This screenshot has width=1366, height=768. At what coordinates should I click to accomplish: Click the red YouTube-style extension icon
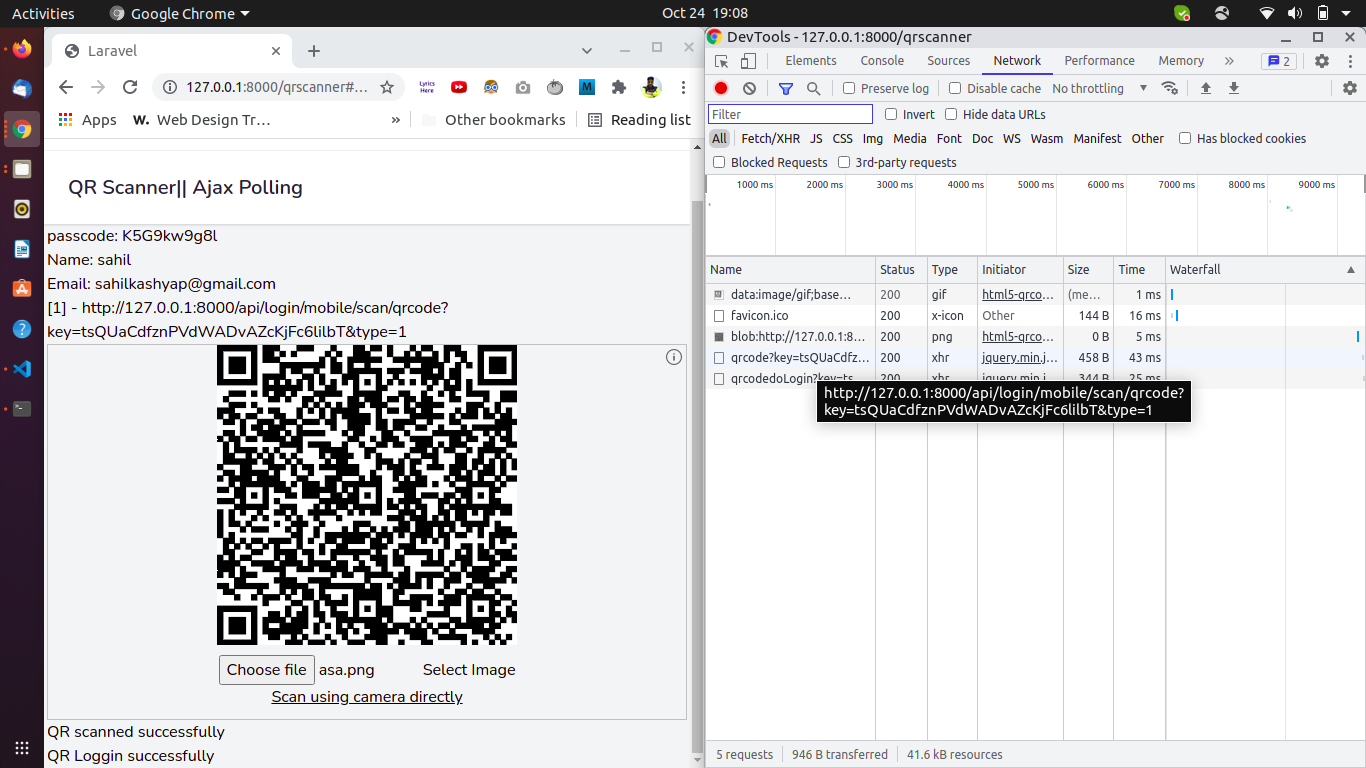tap(459, 87)
